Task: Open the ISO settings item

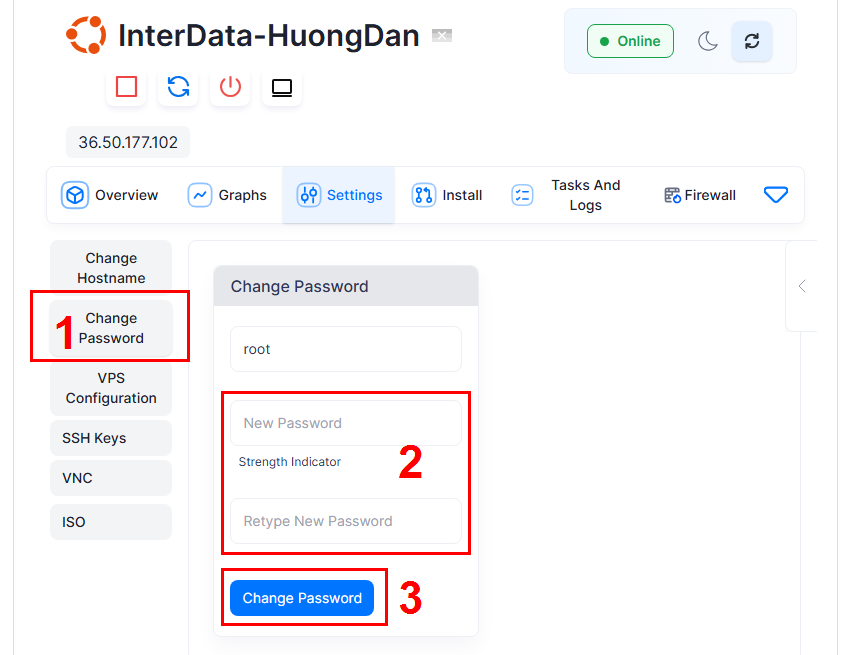Action: (x=111, y=522)
